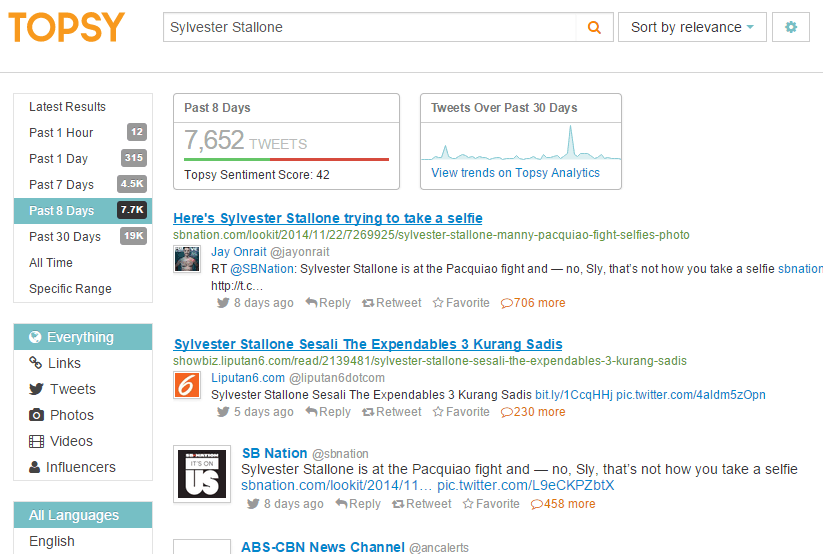Click Jay Onrait avatar thumbnail

coord(187,259)
